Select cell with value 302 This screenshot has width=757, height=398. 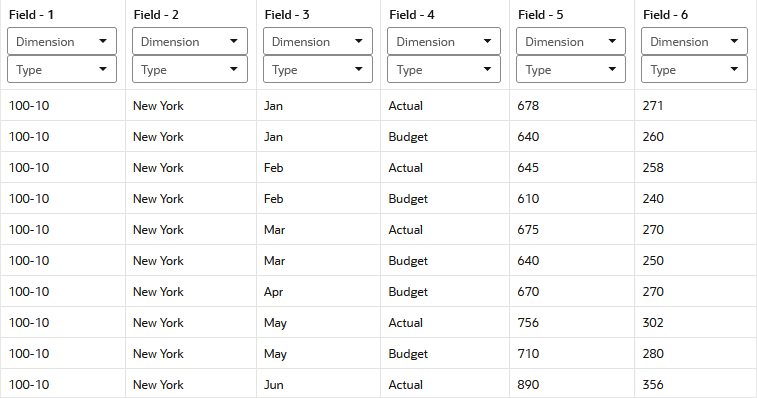tap(695, 323)
